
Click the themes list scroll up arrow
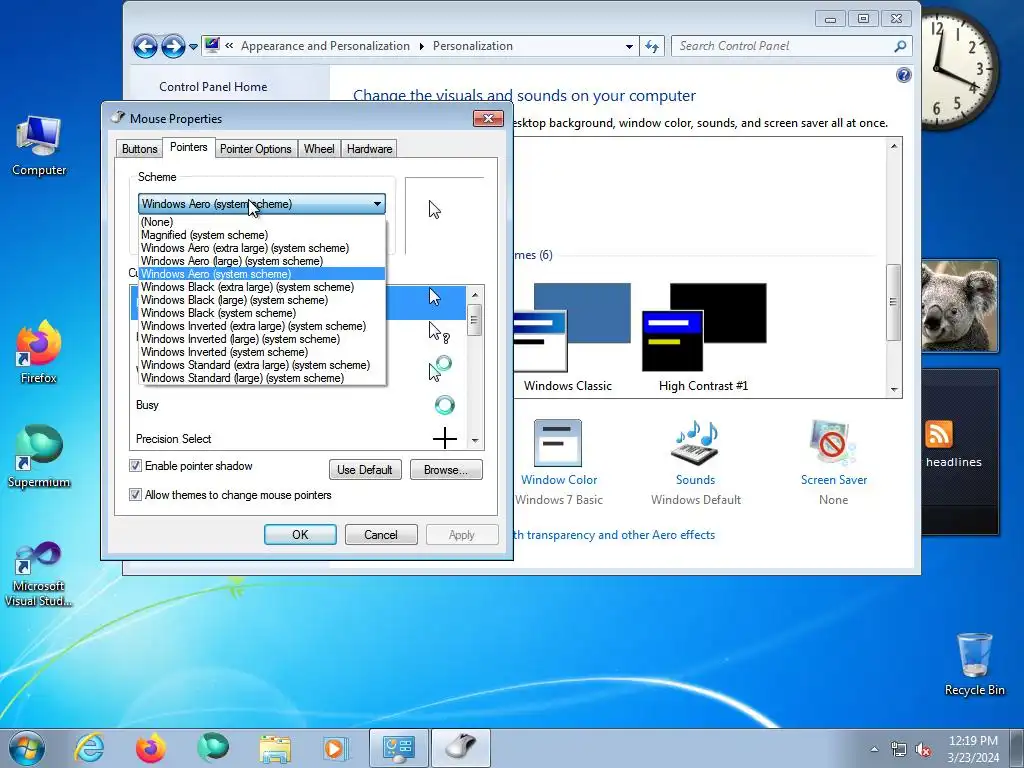[x=893, y=146]
